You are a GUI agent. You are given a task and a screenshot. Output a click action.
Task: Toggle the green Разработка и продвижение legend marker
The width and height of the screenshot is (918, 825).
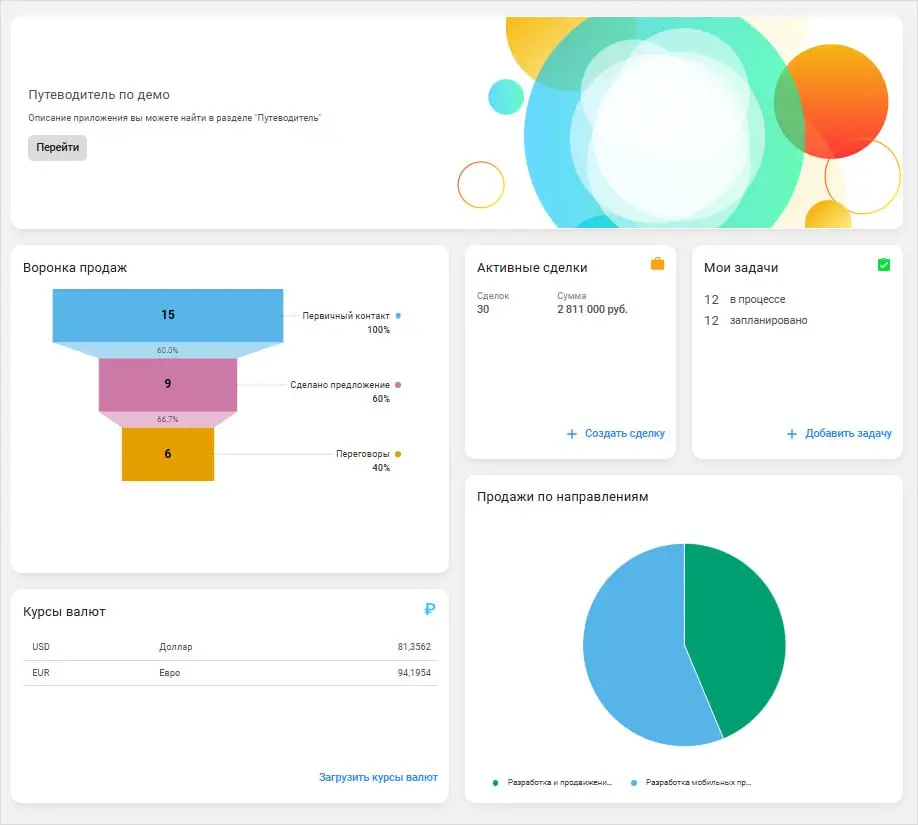pos(495,783)
